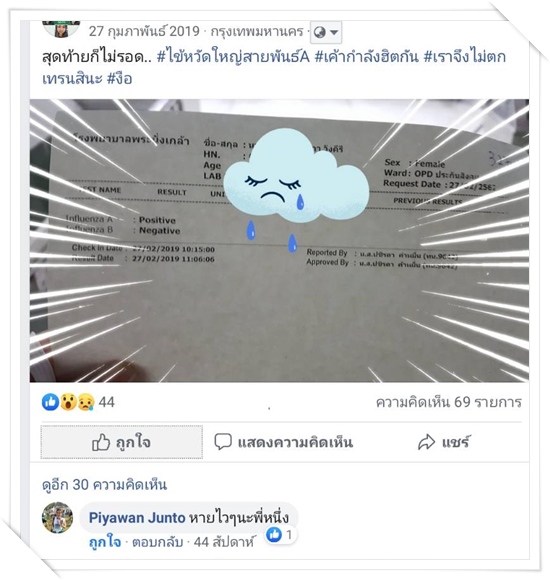
Task: Click the แชร์ share arrow button
Action: 443,442
